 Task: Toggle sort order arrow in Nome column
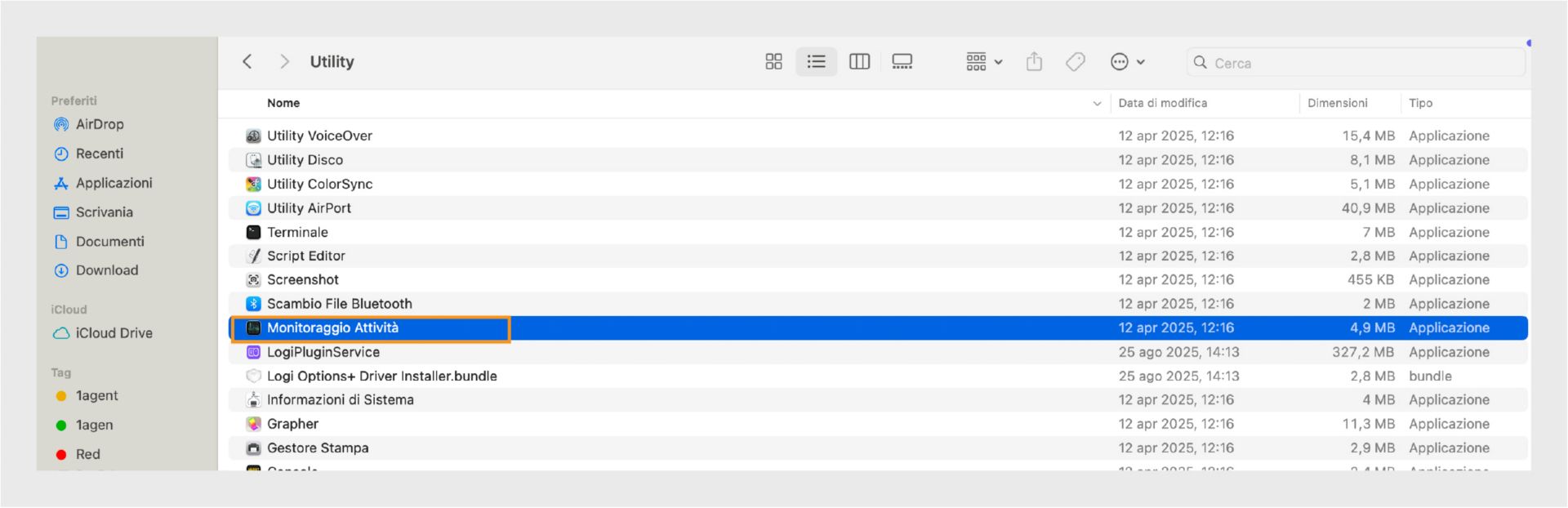[x=1097, y=104]
